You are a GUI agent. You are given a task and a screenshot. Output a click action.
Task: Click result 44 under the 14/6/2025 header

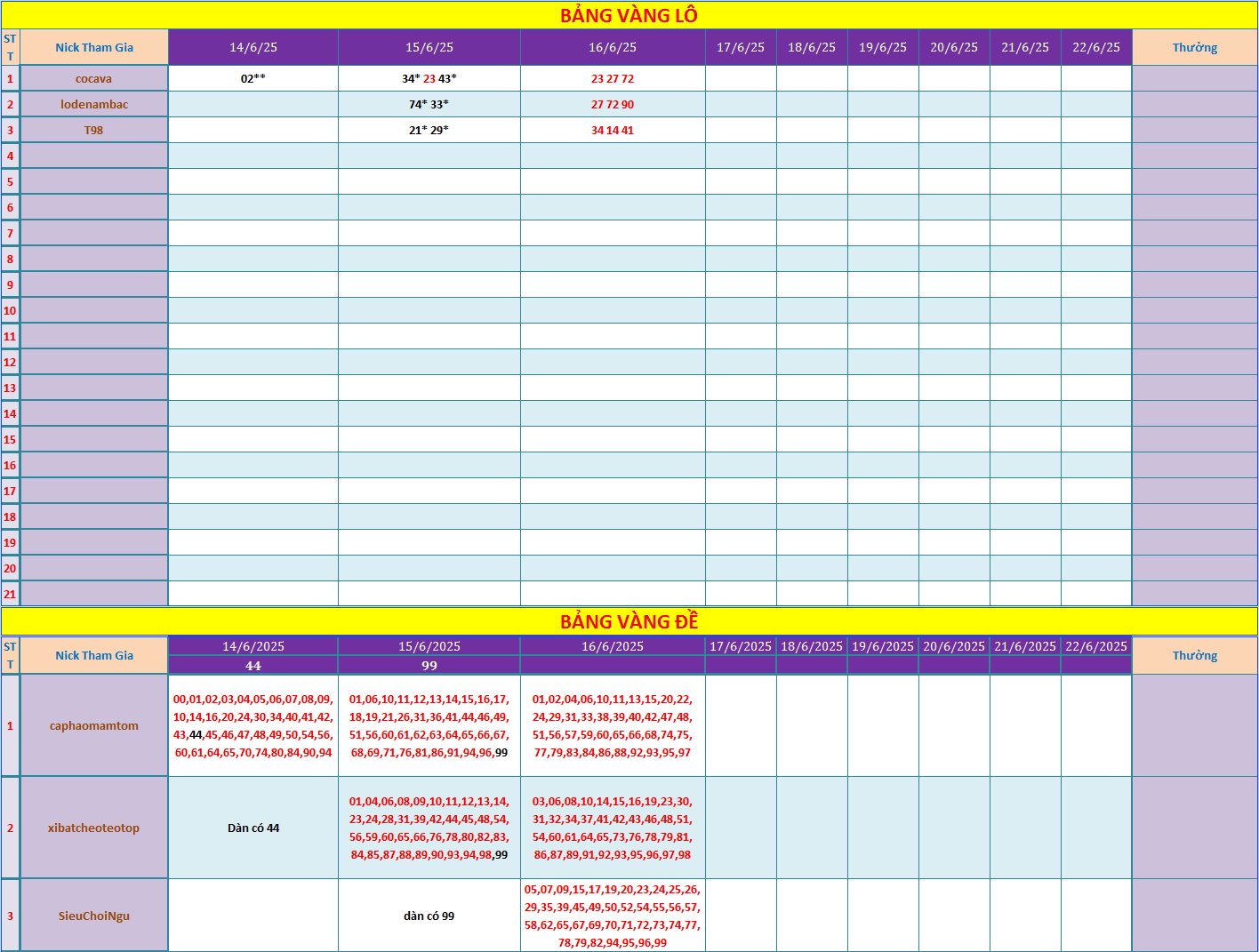coord(253,666)
